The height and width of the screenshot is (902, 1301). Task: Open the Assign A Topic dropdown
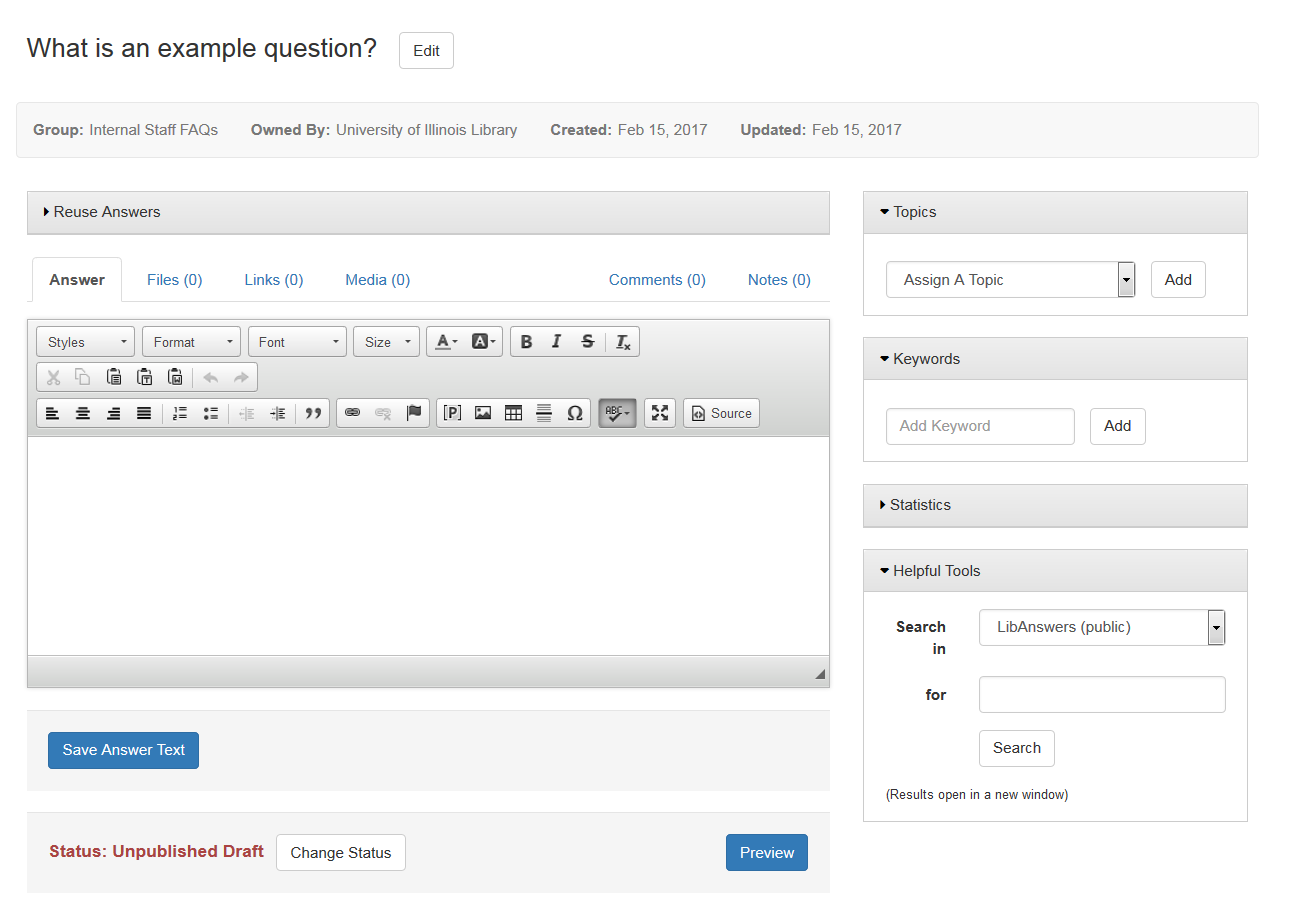click(x=1010, y=280)
